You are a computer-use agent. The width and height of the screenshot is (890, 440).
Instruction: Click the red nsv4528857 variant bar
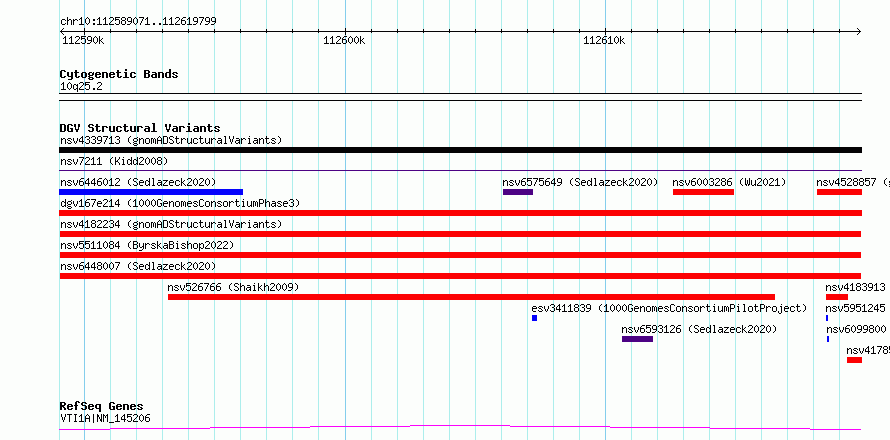pyautogui.click(x=839, y=192)
